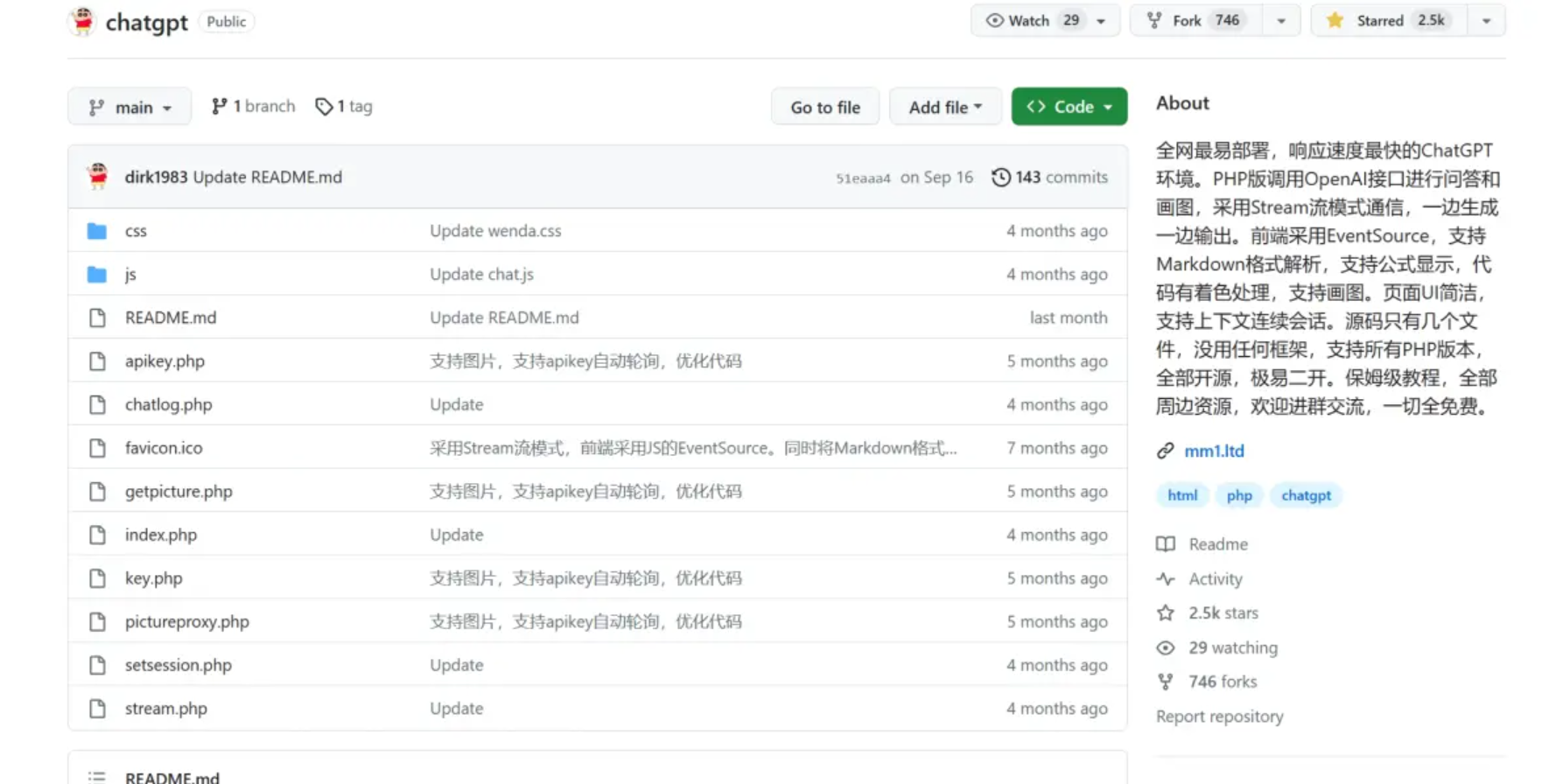Click the file icon for getpicture.php
The image size is (1556, 784).
pyautogui.click(x=97, y=492)
